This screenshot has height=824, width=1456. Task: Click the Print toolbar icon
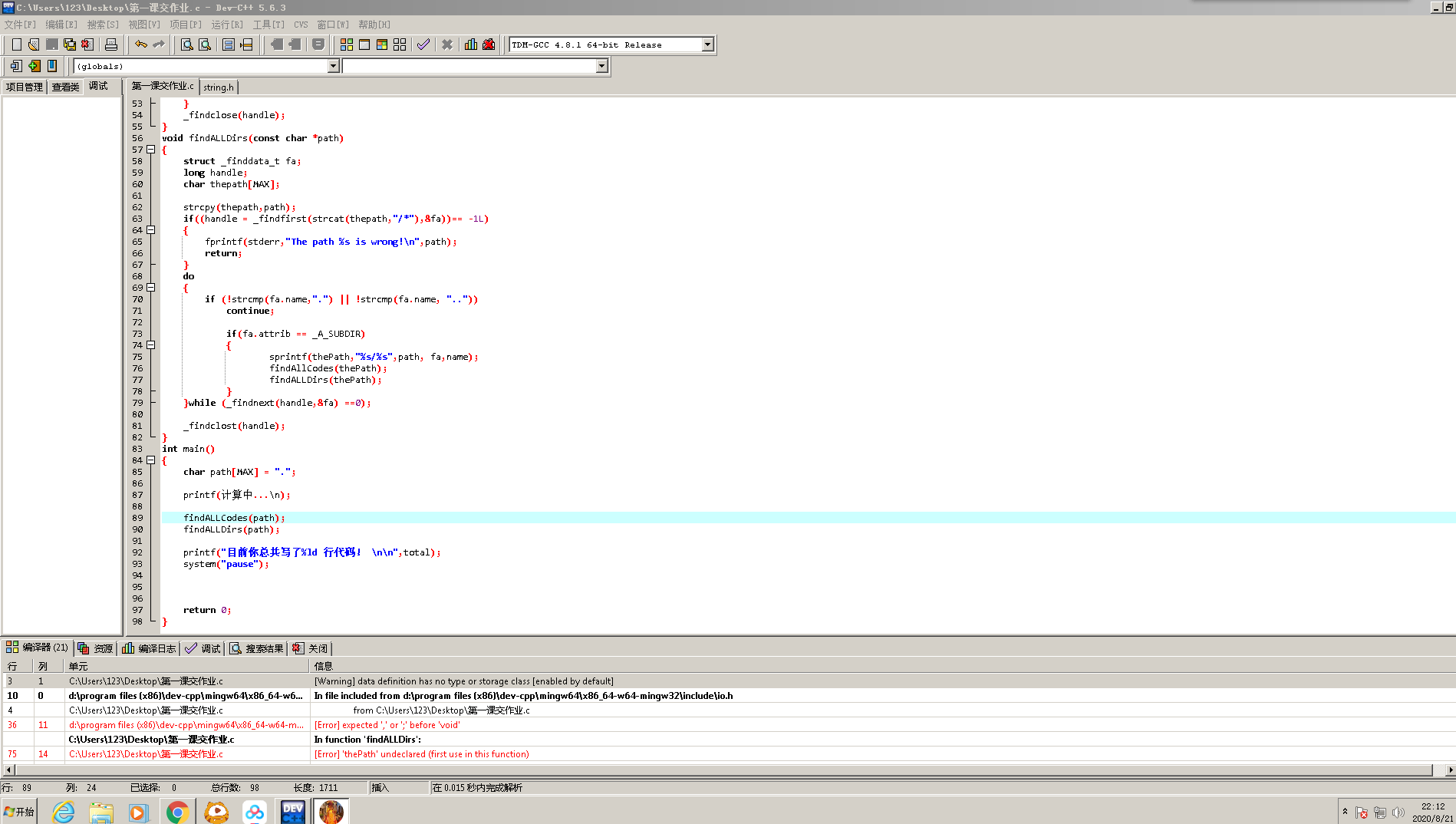(110, 44)
